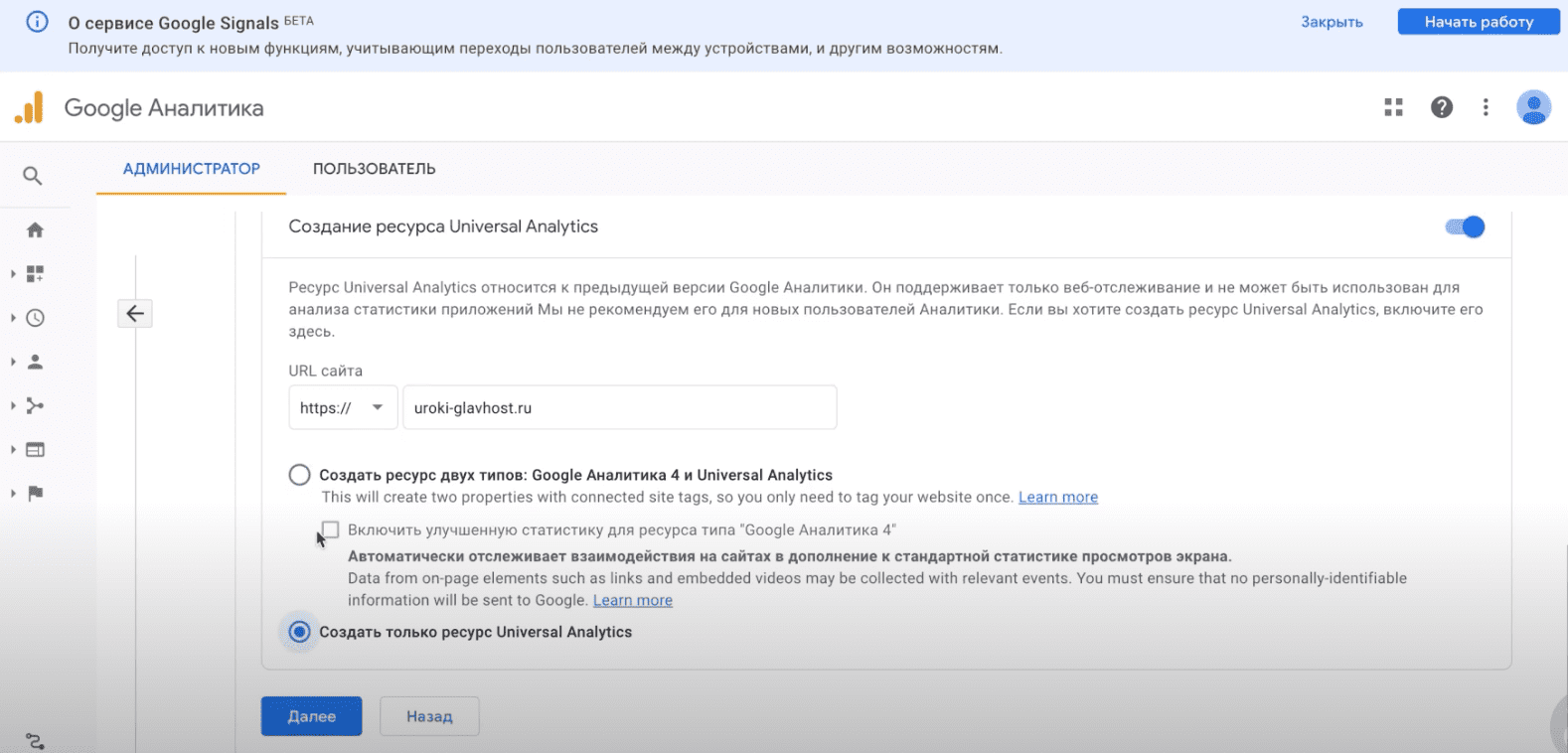This screenshot has height=753, width=1568.
Task: Click the help question mark icon
Action: (x=1441, y=107)
